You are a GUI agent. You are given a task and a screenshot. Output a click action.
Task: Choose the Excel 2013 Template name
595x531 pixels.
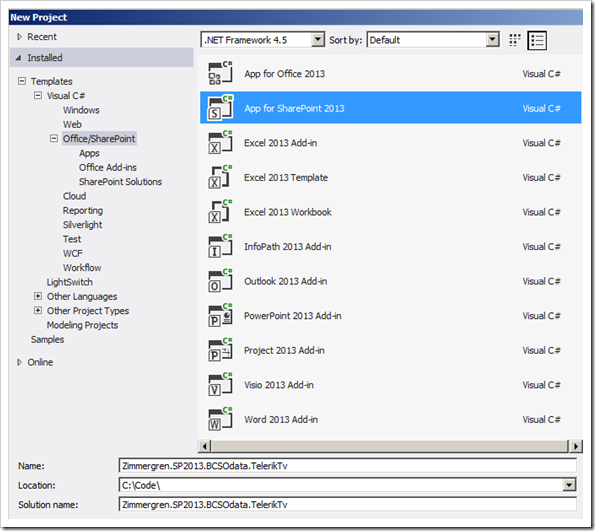tap(286, 177)
